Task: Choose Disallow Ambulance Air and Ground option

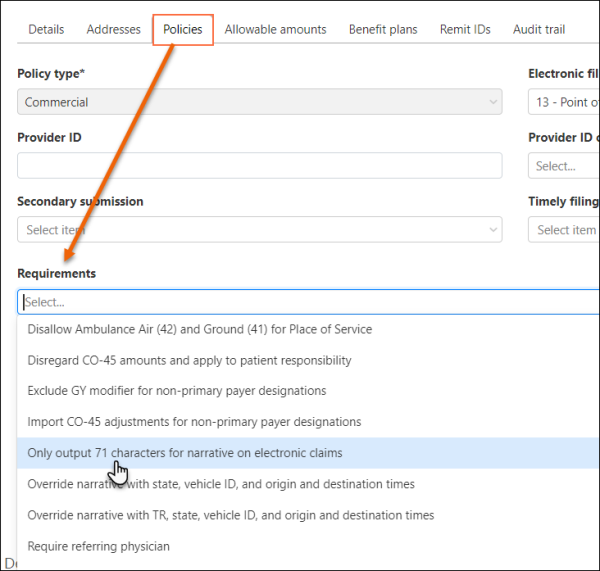Action: pos(200,329)
